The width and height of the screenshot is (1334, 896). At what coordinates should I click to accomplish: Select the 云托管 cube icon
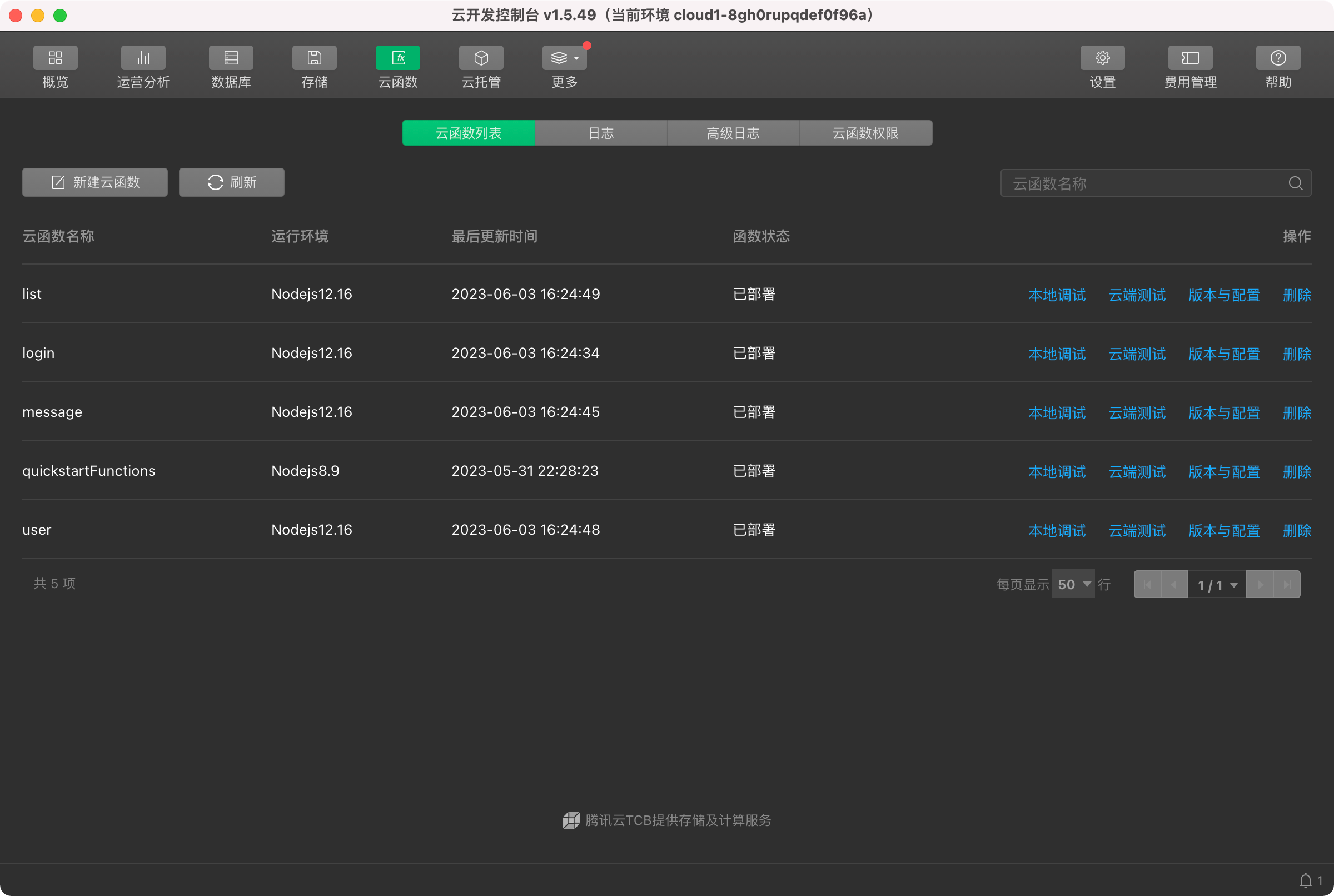coord(481,58)
